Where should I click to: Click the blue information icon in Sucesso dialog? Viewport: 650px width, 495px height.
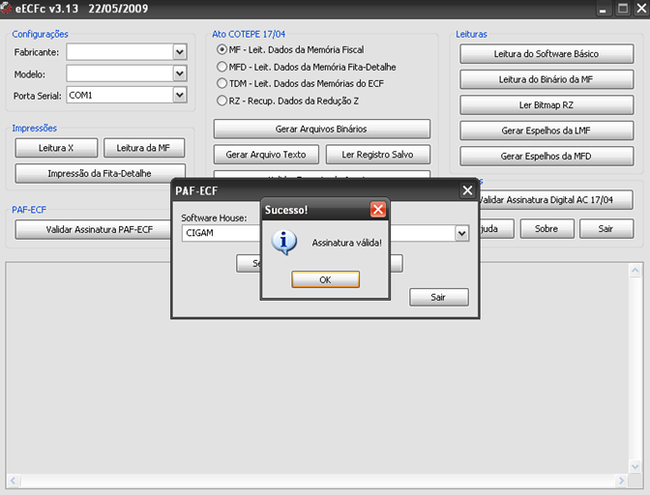click(x=284, y=242)
